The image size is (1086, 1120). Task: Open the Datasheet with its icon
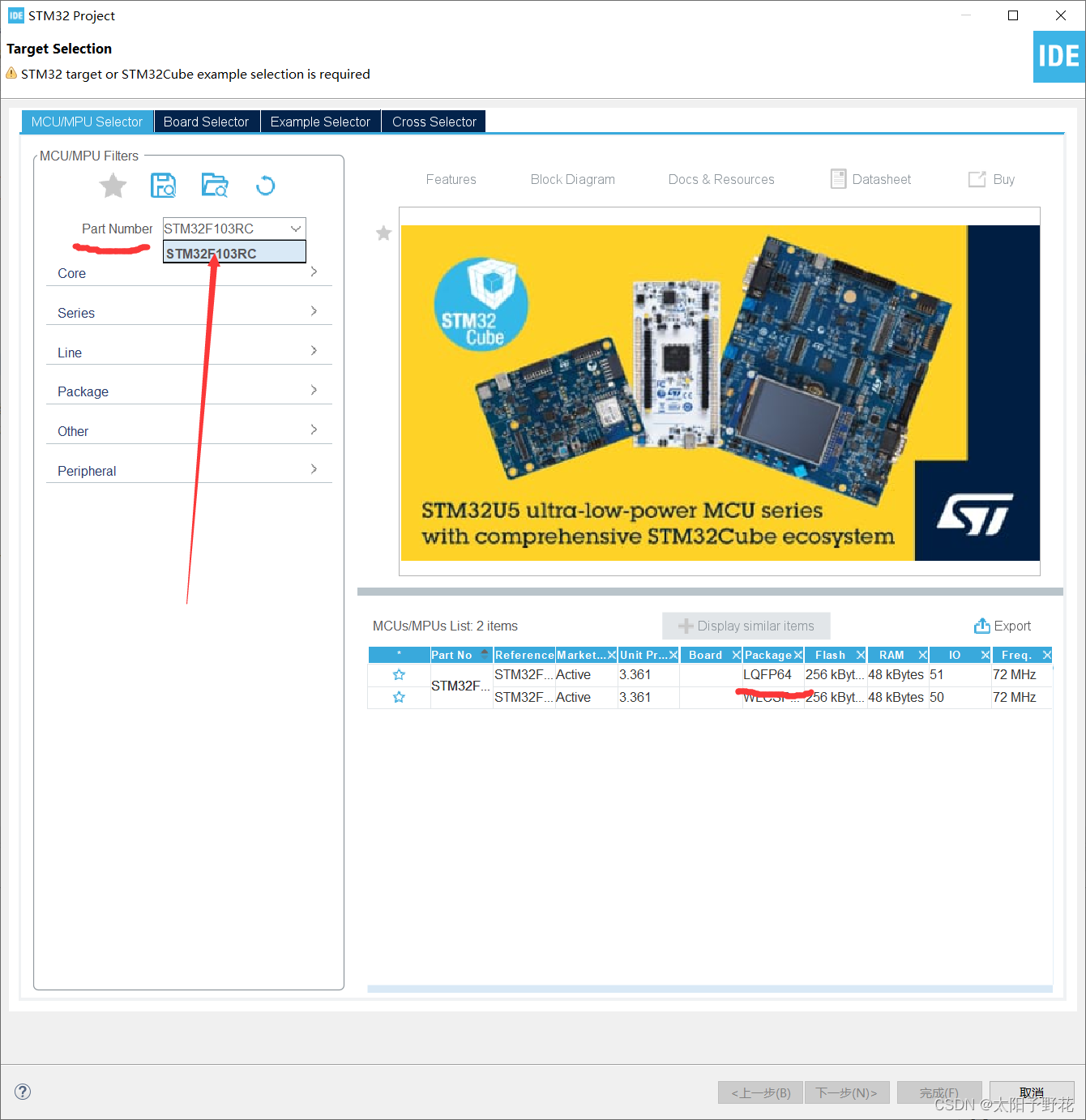(x=838, y=178)
